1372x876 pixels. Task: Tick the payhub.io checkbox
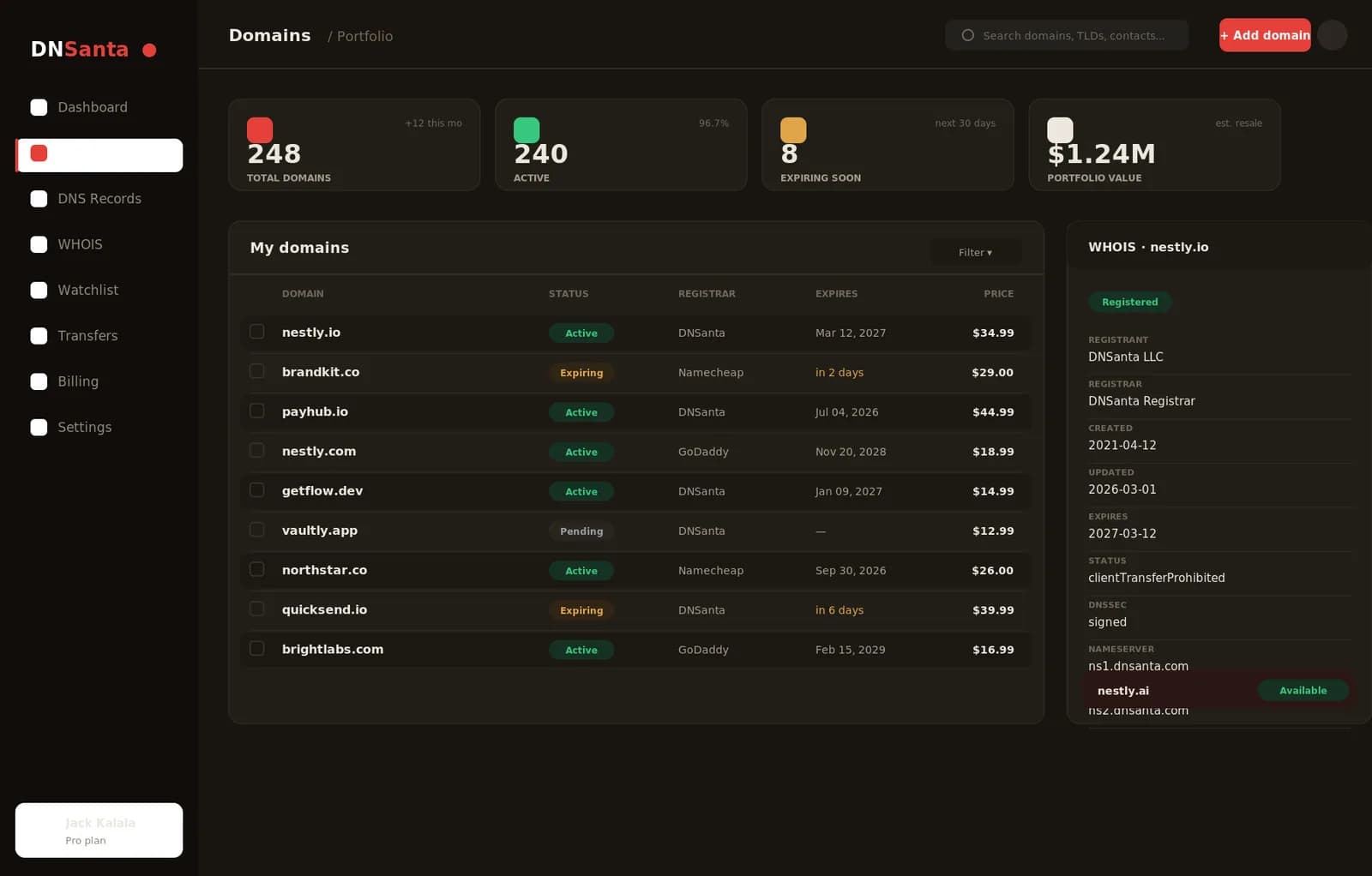(256, 411)
